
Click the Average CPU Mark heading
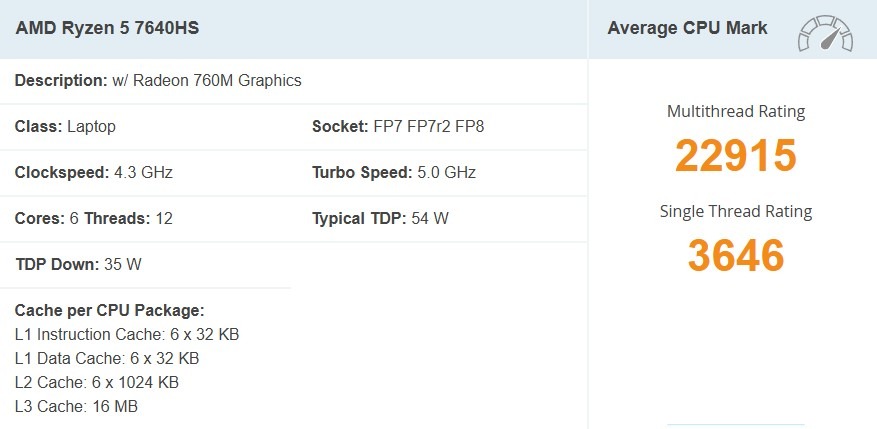point(687,28)
